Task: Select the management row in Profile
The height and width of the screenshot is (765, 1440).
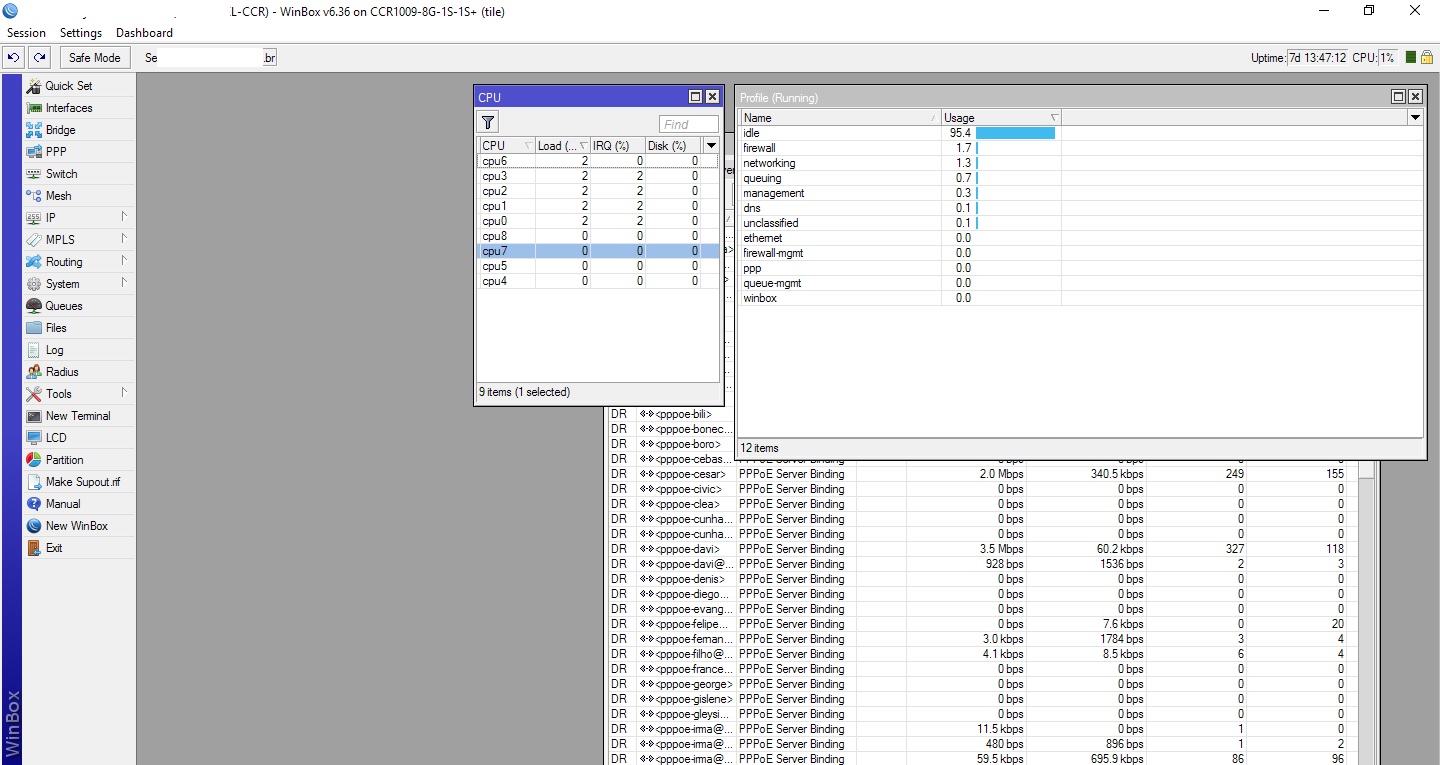Action: point(1080,193)
